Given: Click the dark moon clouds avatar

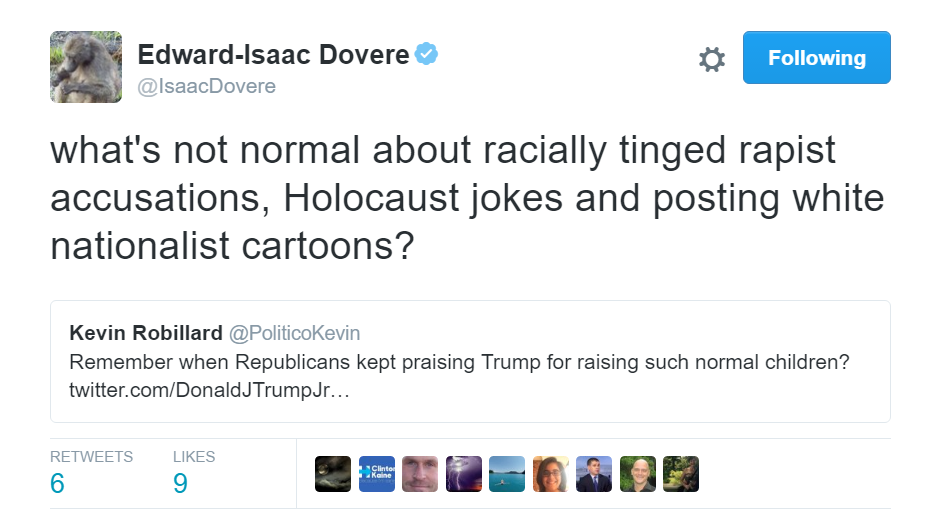Looking at the screenshot, I should (333, 474).
